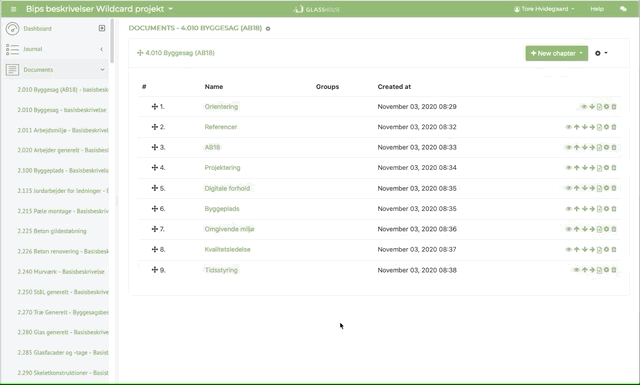Click the Created at column header

tap(394, 87)
